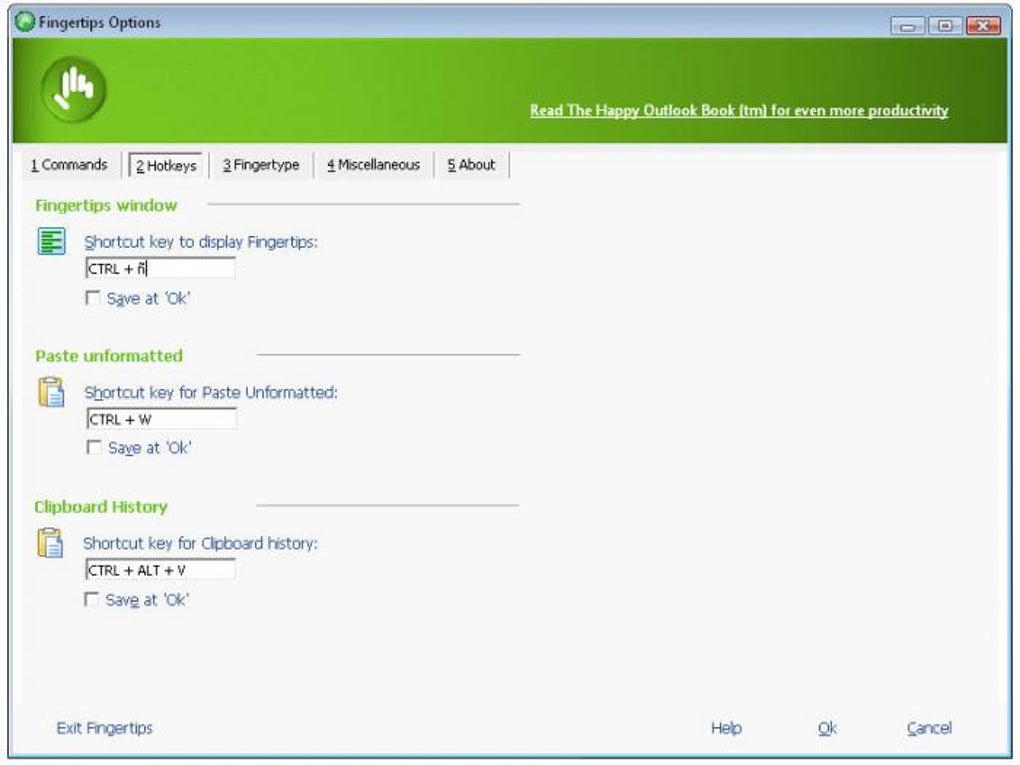This screenshot has height=765, width=1020.
Task: Click the 'Paste unformatted' section heading
Action: click(x=109, y=356)
